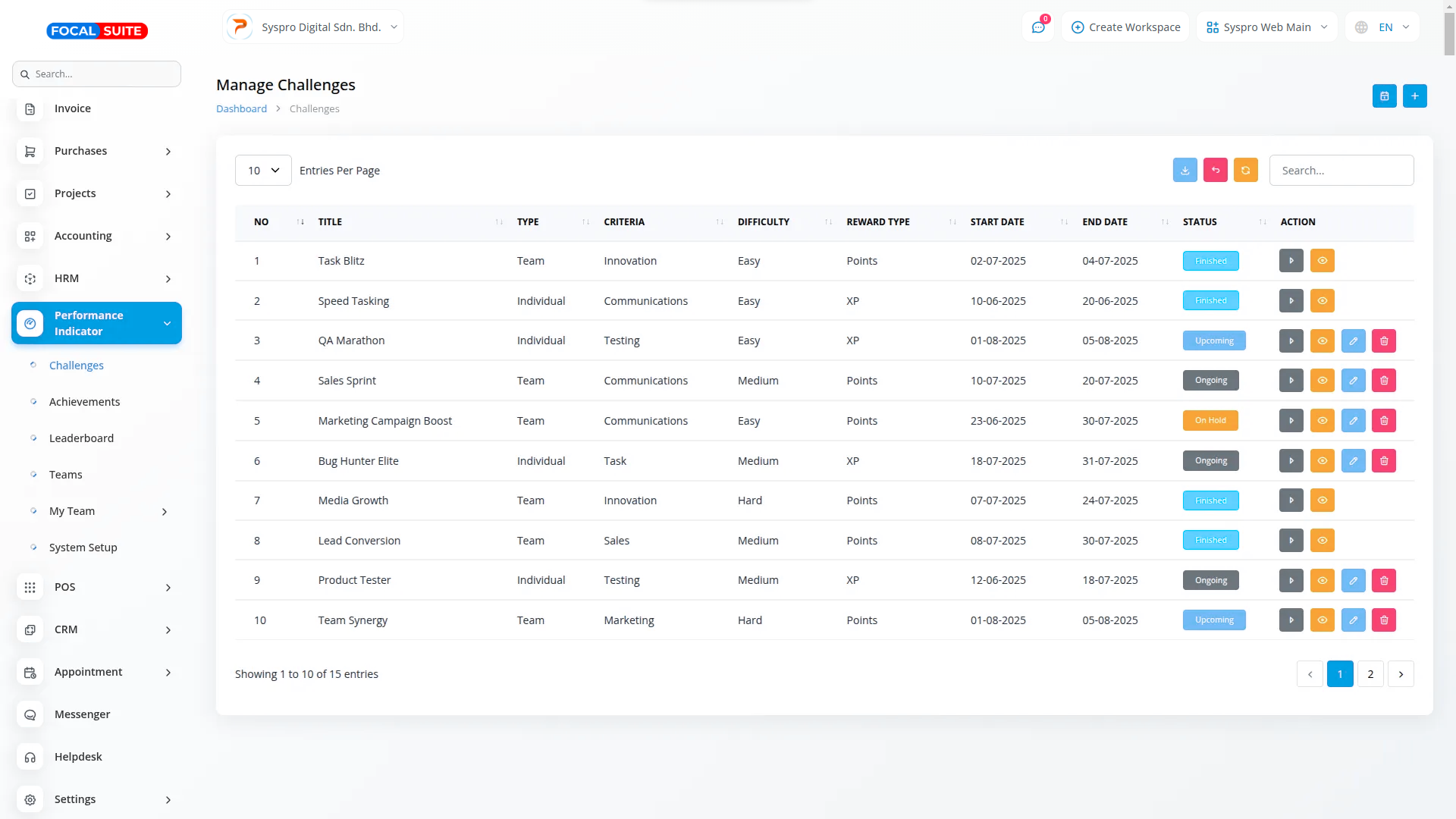Click the plus icon to create challenge
1456x819 pixels.
(1414, 96)
